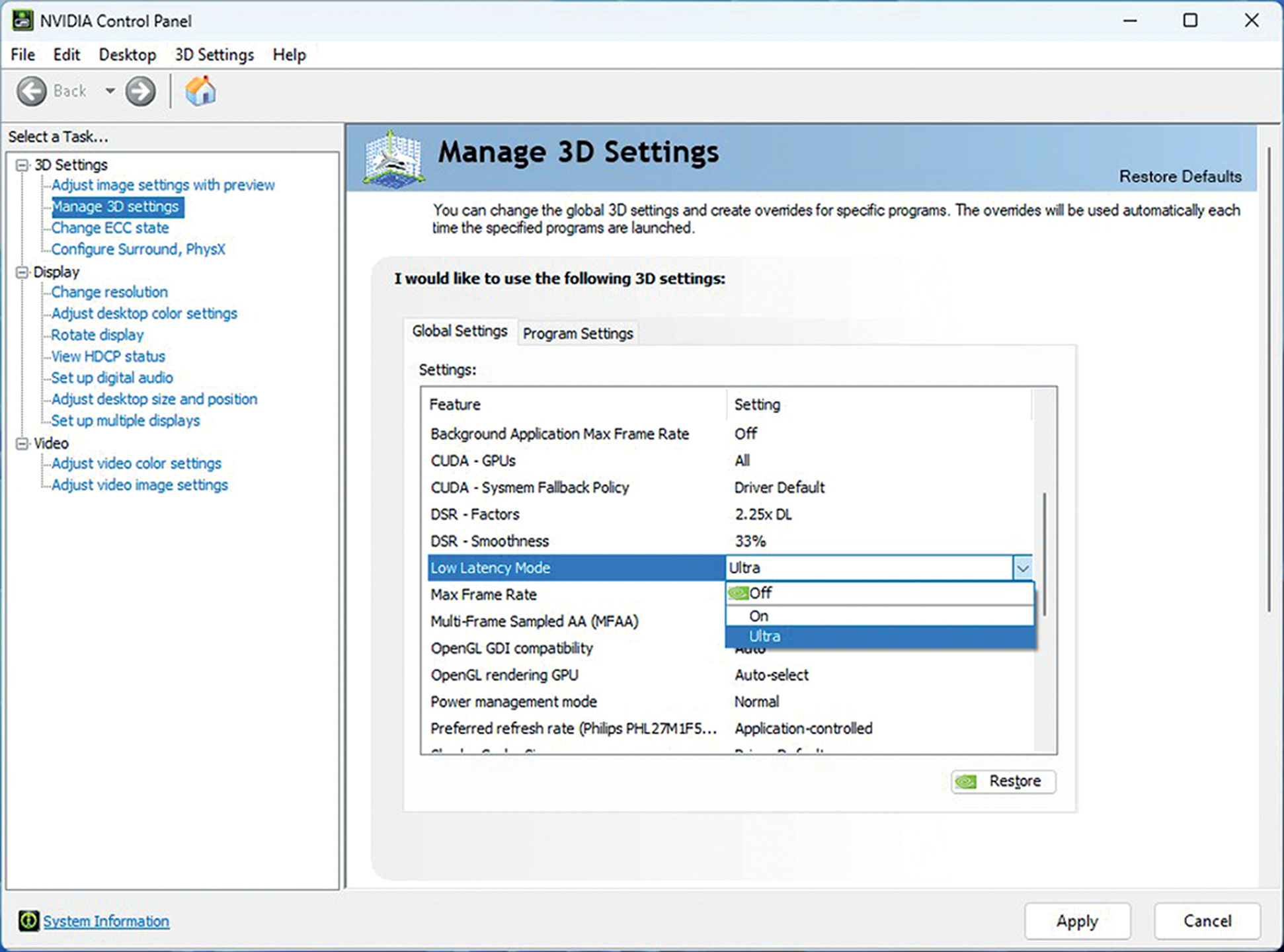Select View HDCP status task

[108, 356]
